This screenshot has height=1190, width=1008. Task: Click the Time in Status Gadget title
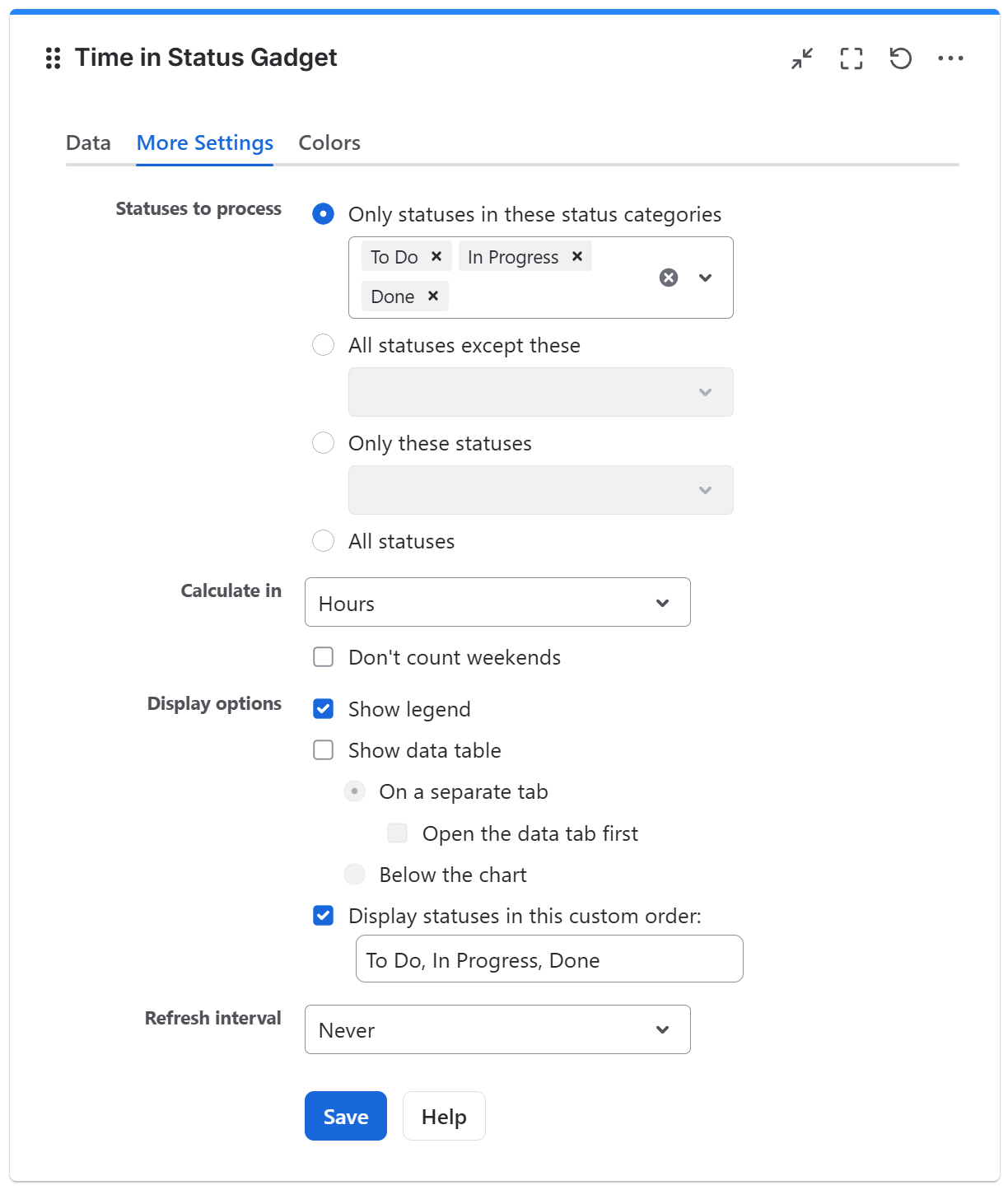click(206, 58)
